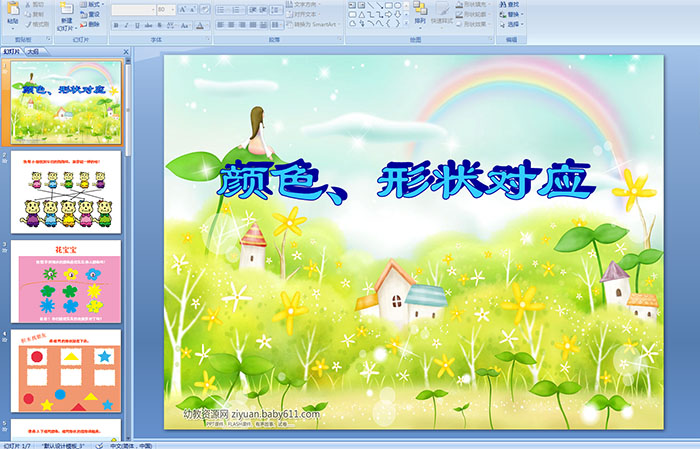Click the Numbering list icon
Viewport: 700px width, 449px height.
[x=237, y=9]
